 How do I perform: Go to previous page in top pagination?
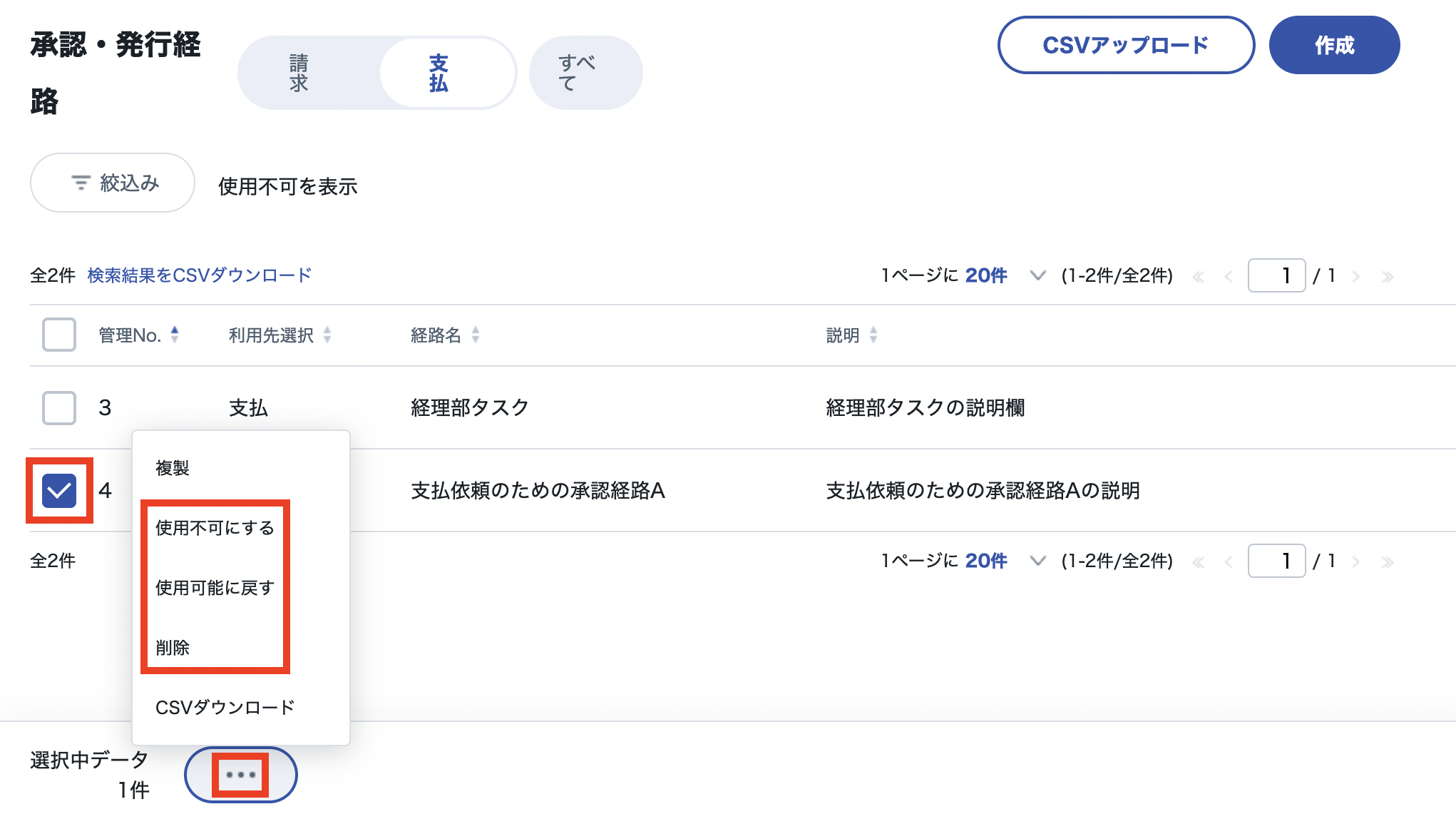[1229, 277]
